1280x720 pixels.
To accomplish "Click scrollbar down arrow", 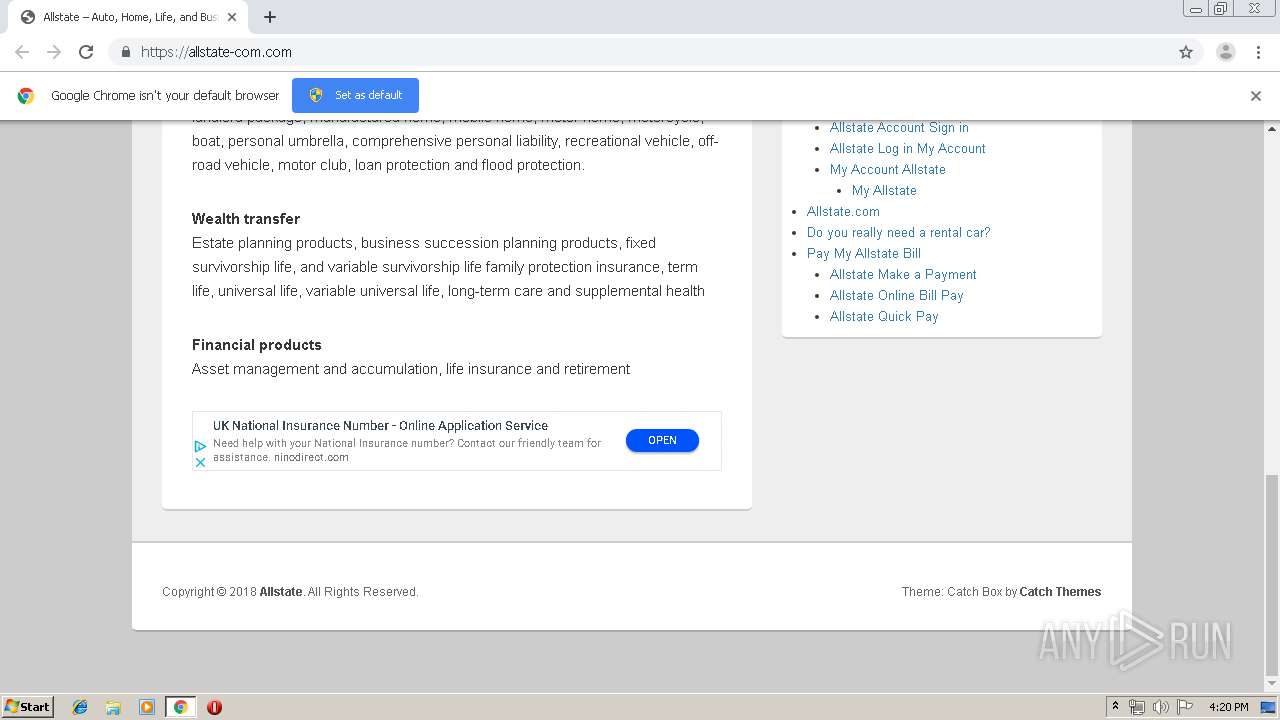I will coord(1272,685).
